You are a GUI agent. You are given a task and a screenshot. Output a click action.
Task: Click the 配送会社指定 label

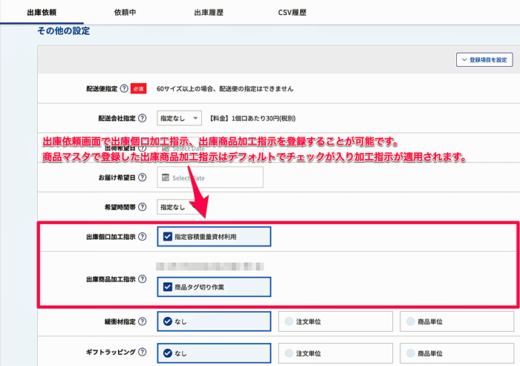[117, 118]
